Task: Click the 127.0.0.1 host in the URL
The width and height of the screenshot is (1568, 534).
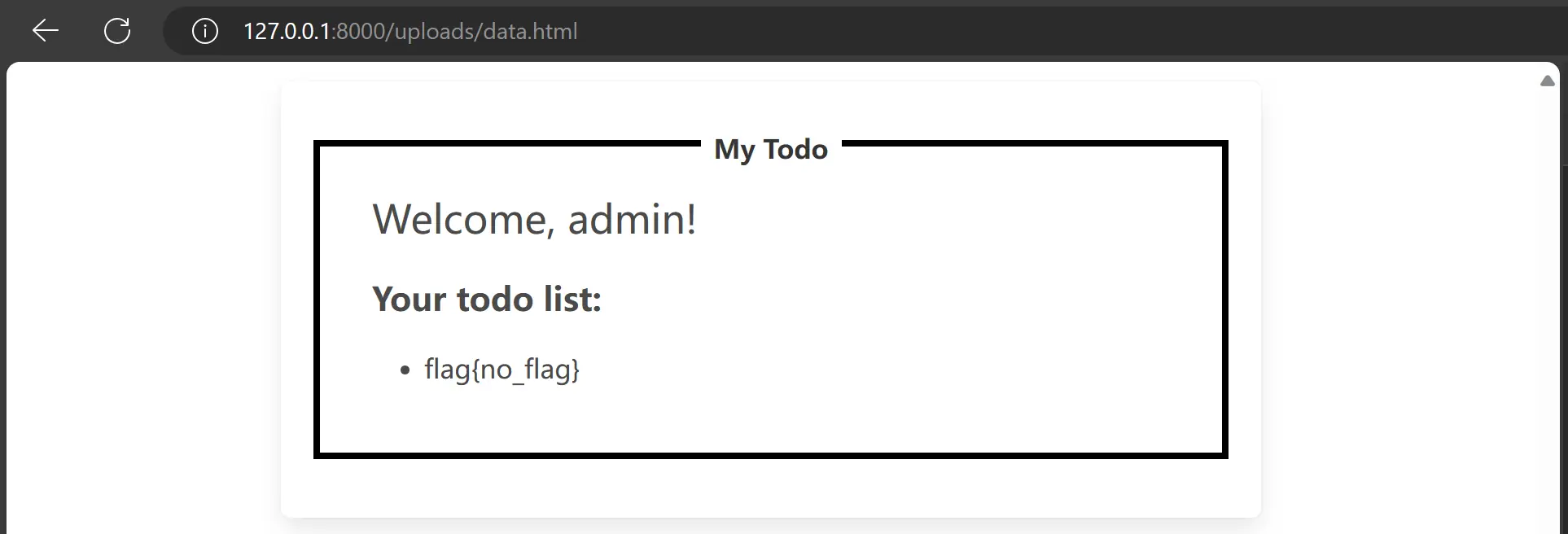Action: [287, 31]
